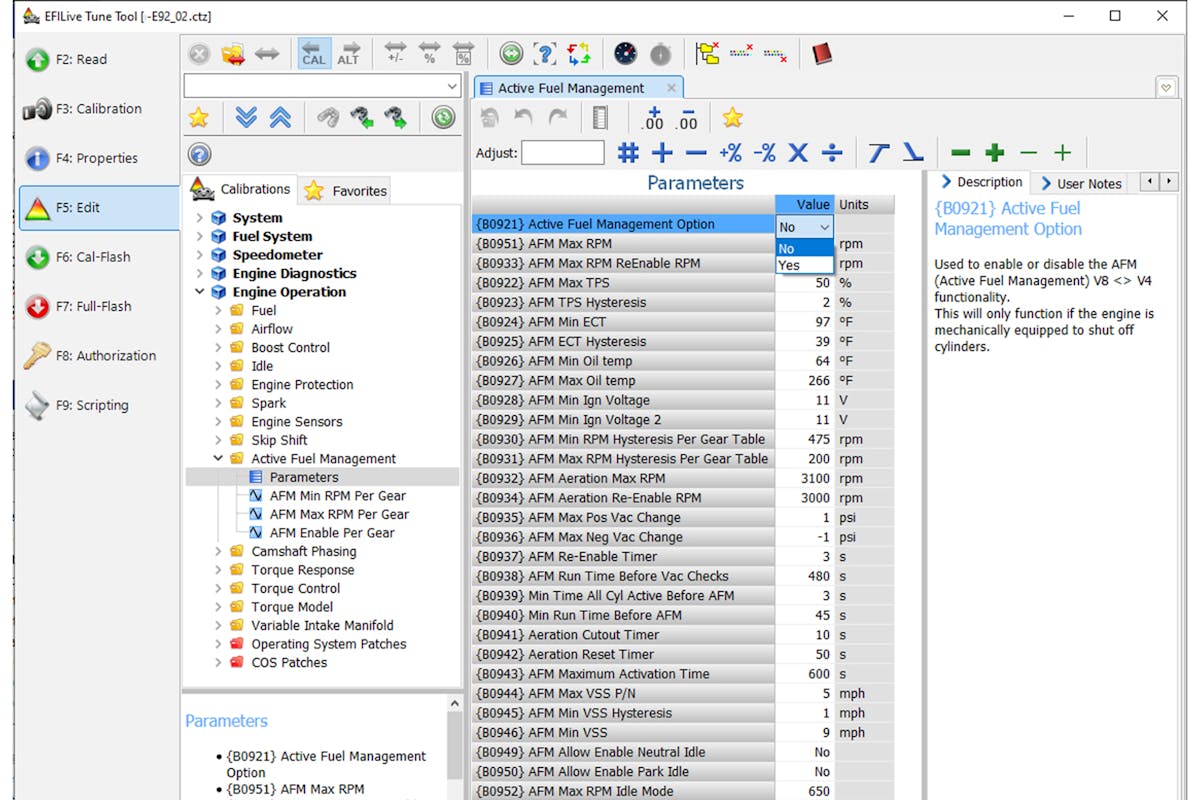Viewport: 1200px width, 800px height.
Task: Click the multiply (X) adjust icon
Action: (797, 153)
